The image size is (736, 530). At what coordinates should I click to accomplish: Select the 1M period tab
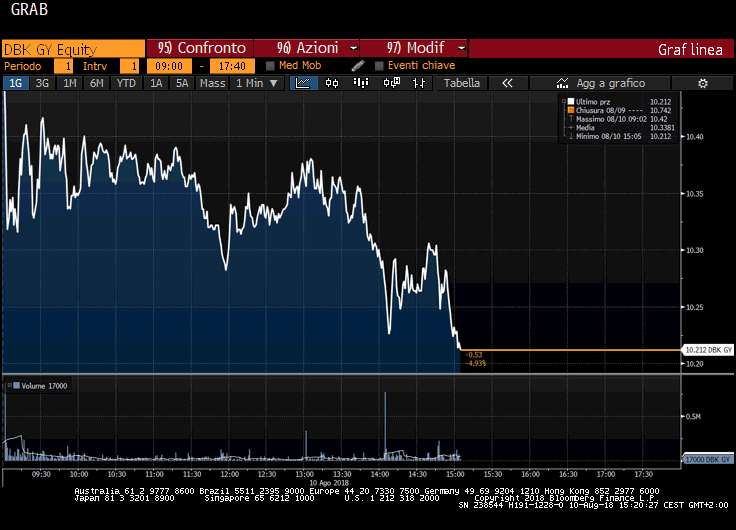coord(69,83)
